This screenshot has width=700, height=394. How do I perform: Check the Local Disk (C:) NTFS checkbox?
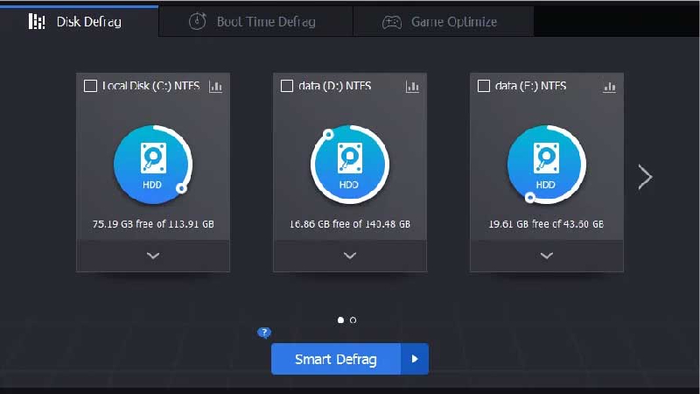coord(90,86)
